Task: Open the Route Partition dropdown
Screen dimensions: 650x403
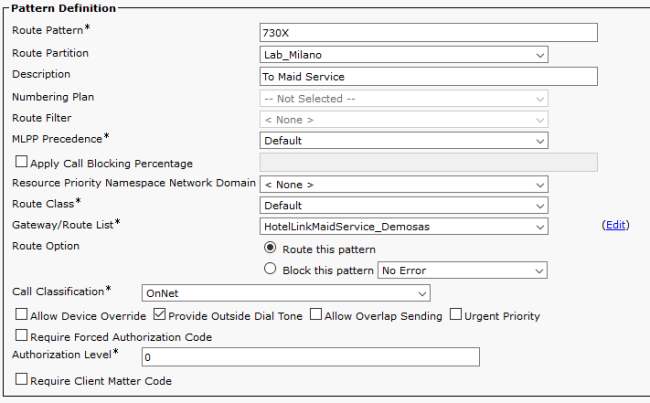Action: click(x=404, y=55)
